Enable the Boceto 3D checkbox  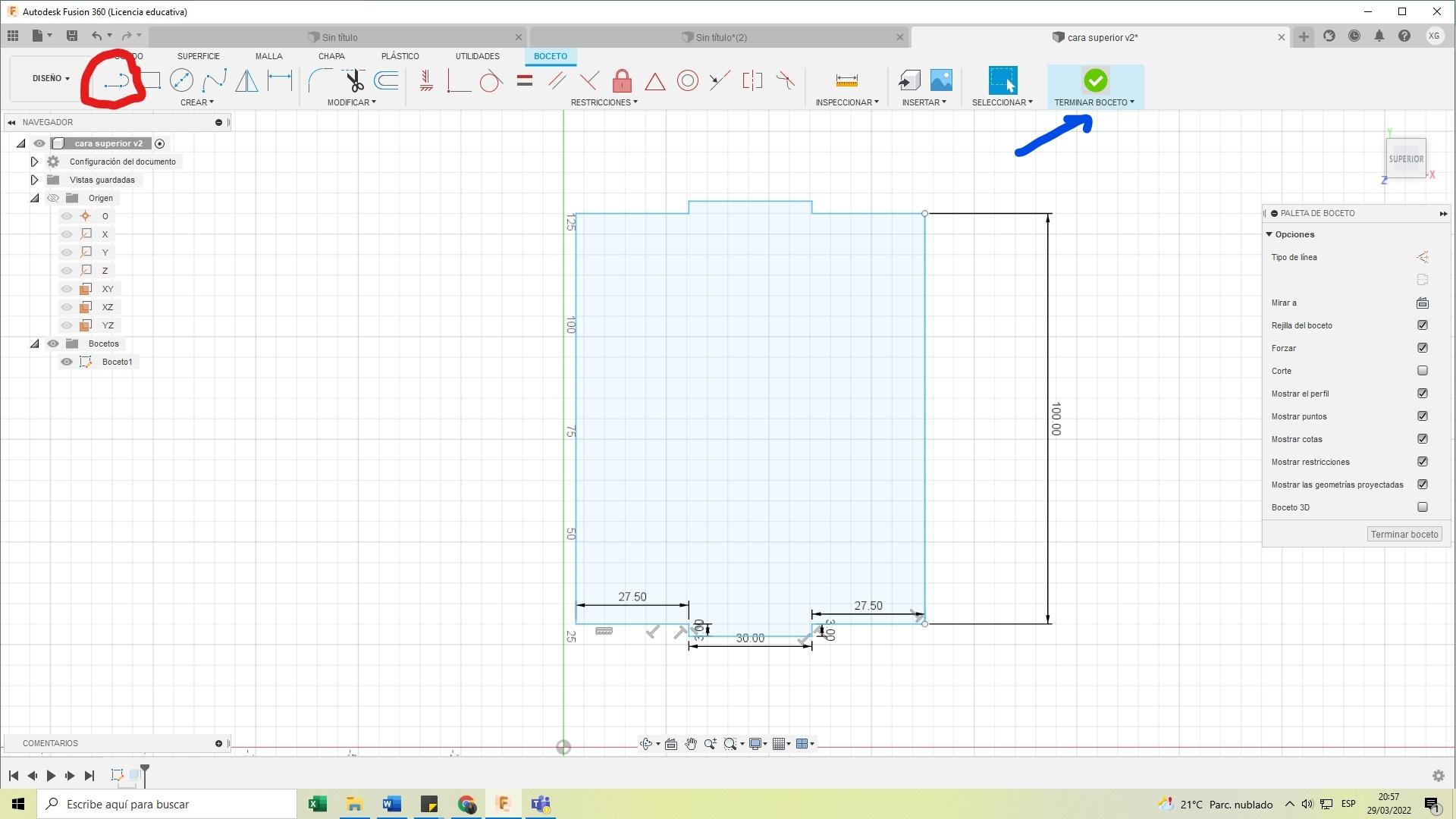pos(1422,507)
